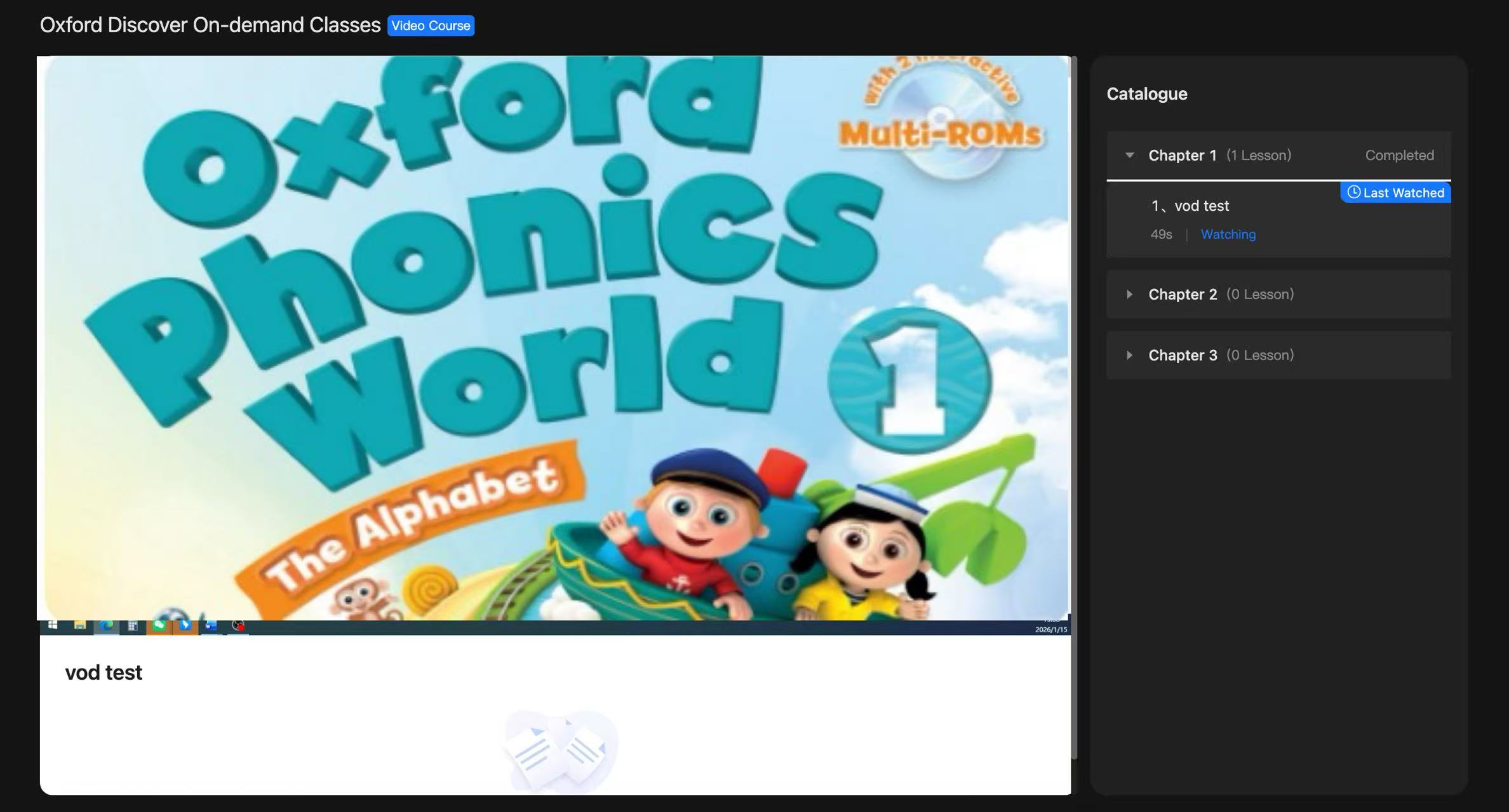
Task: Click the vertical scrollbar beside the video
Action: [1074, 406]
